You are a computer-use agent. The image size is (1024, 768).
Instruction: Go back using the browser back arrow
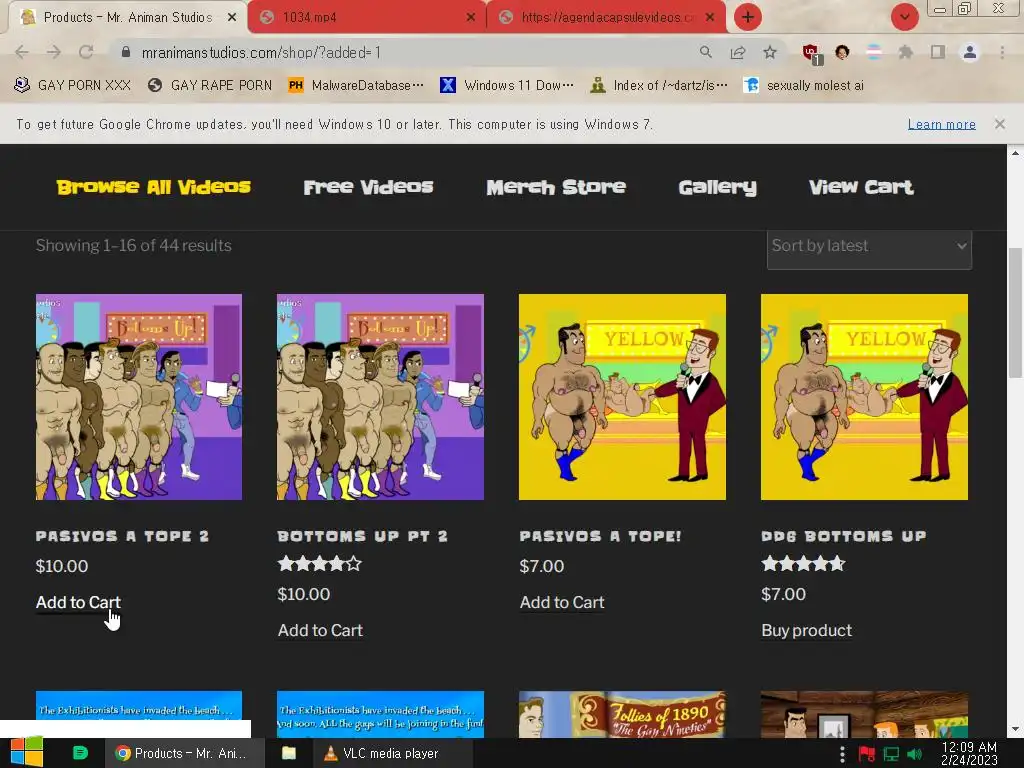coord(22,52)
